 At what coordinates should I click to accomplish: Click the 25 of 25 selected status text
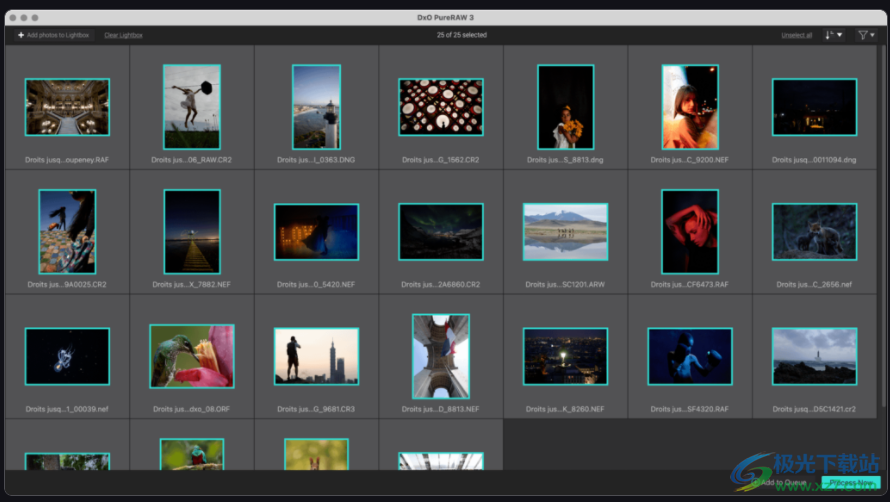point(461,35)
